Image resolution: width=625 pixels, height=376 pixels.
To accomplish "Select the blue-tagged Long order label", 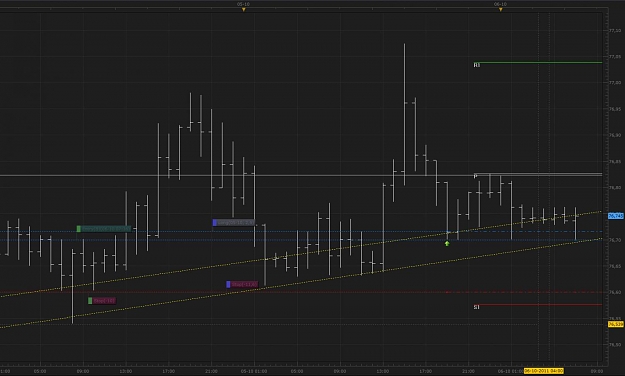I will pos(234,222).
